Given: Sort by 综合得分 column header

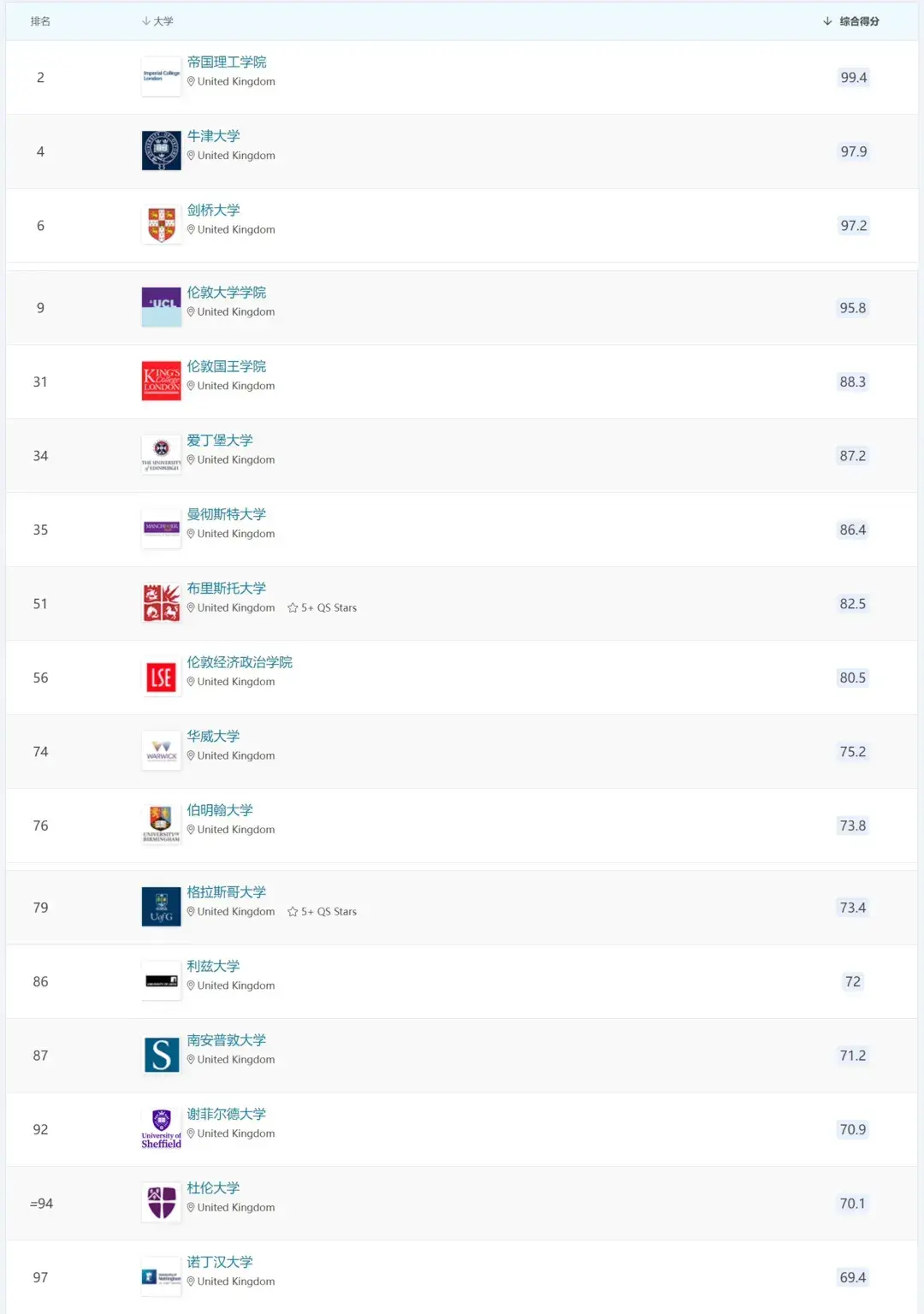Looking at the screenshot, I should pos(858,21).
